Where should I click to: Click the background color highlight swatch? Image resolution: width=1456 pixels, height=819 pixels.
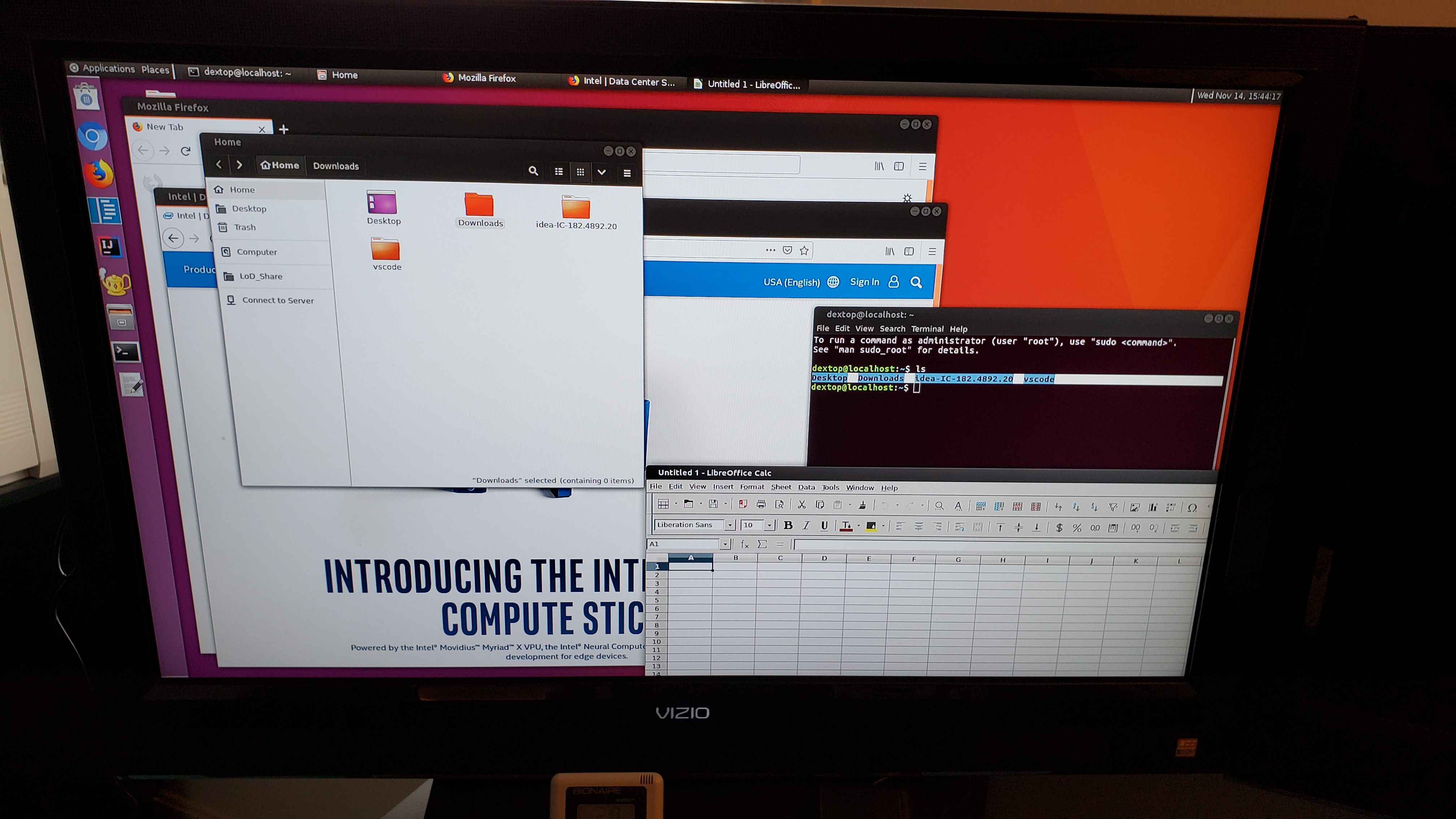(x=870, y=526)
